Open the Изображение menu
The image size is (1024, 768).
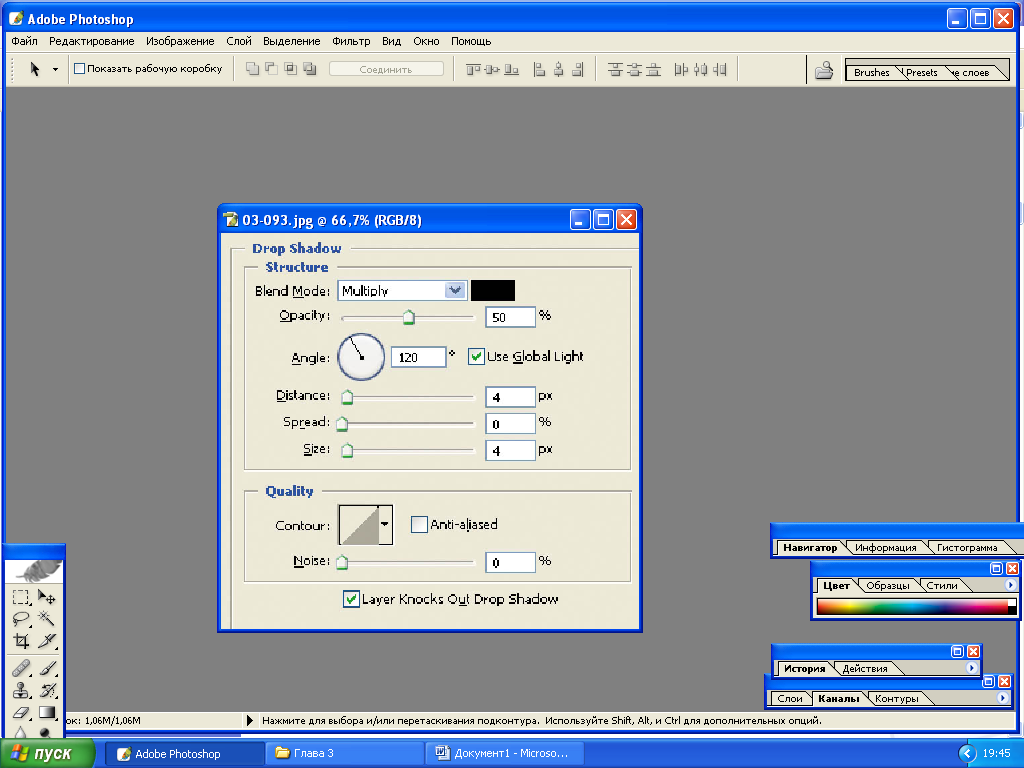[x=180, y=41]
